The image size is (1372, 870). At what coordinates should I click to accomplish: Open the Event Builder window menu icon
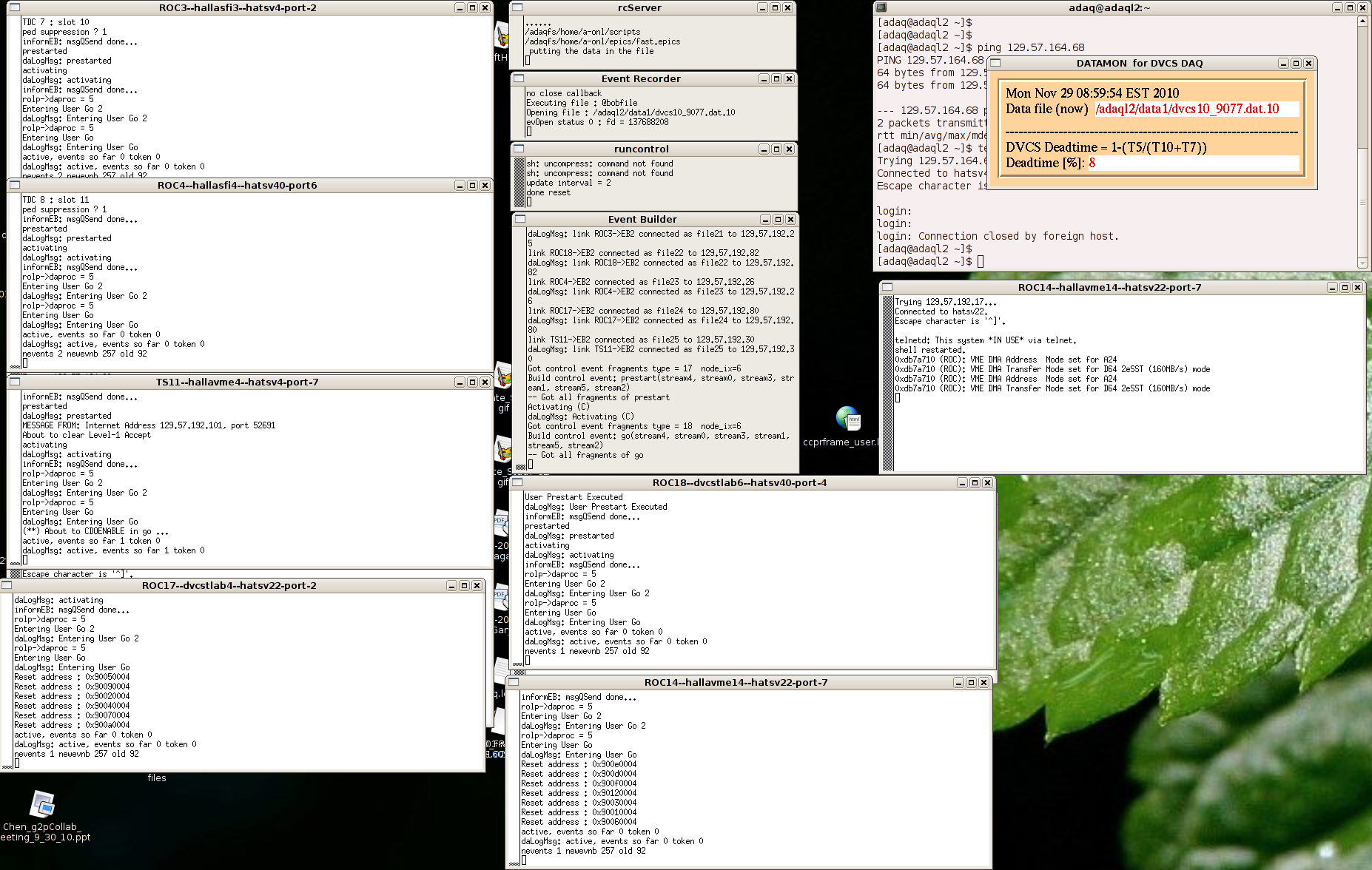[520, 219]
